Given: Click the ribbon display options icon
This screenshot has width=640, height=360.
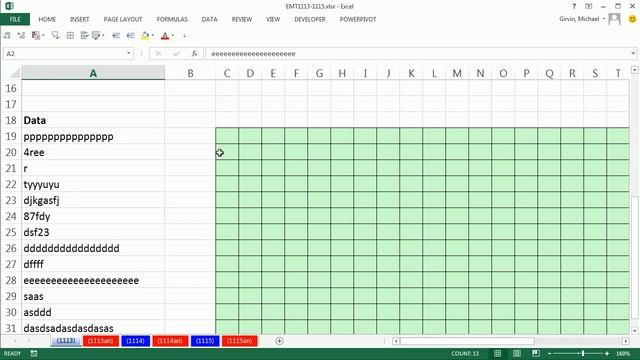Looking at the screenshot, I should pyautogui.click(x=589, y=7).
